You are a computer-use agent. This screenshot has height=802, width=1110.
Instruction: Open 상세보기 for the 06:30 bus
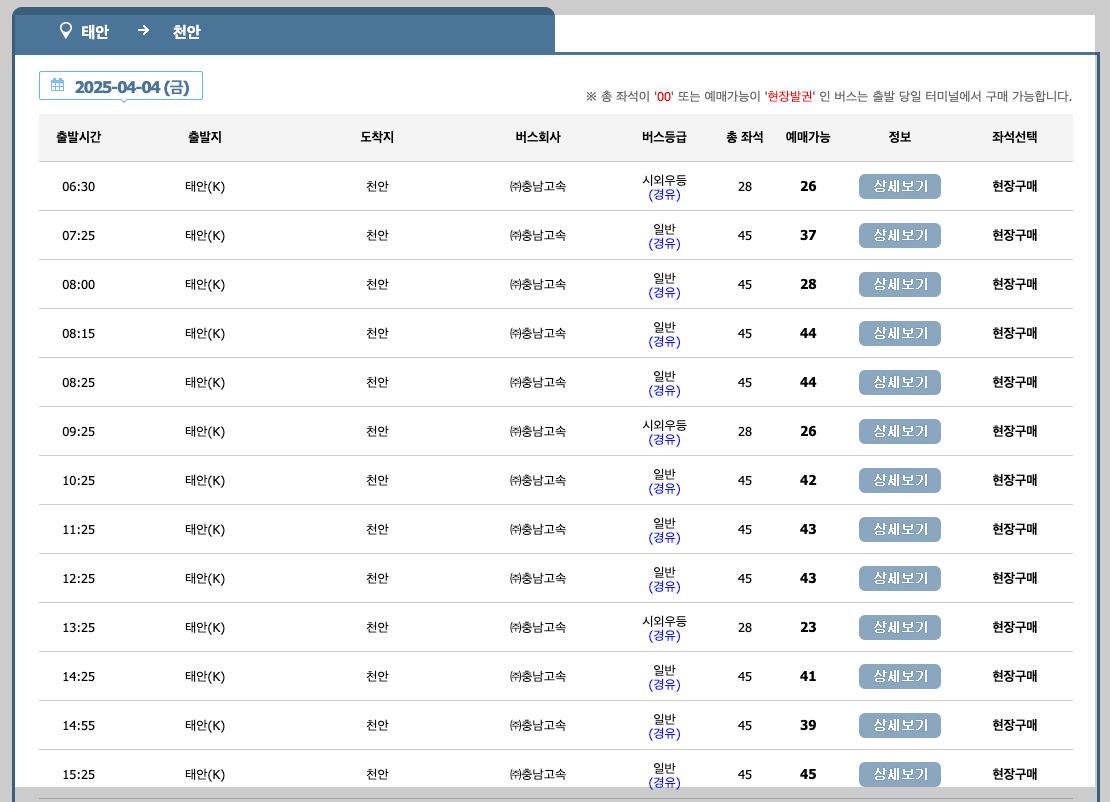pyautogui.click(x=900, y=186)
